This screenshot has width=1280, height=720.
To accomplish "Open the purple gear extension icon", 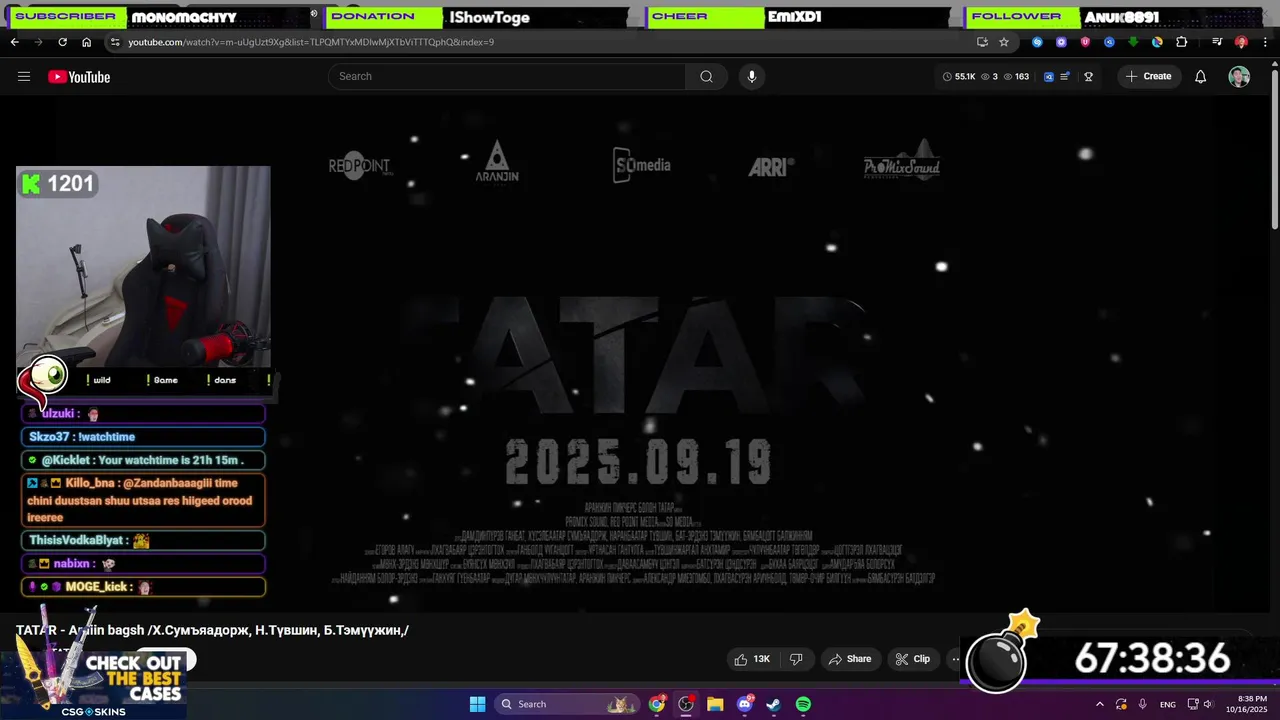I will coord(1061,42).
